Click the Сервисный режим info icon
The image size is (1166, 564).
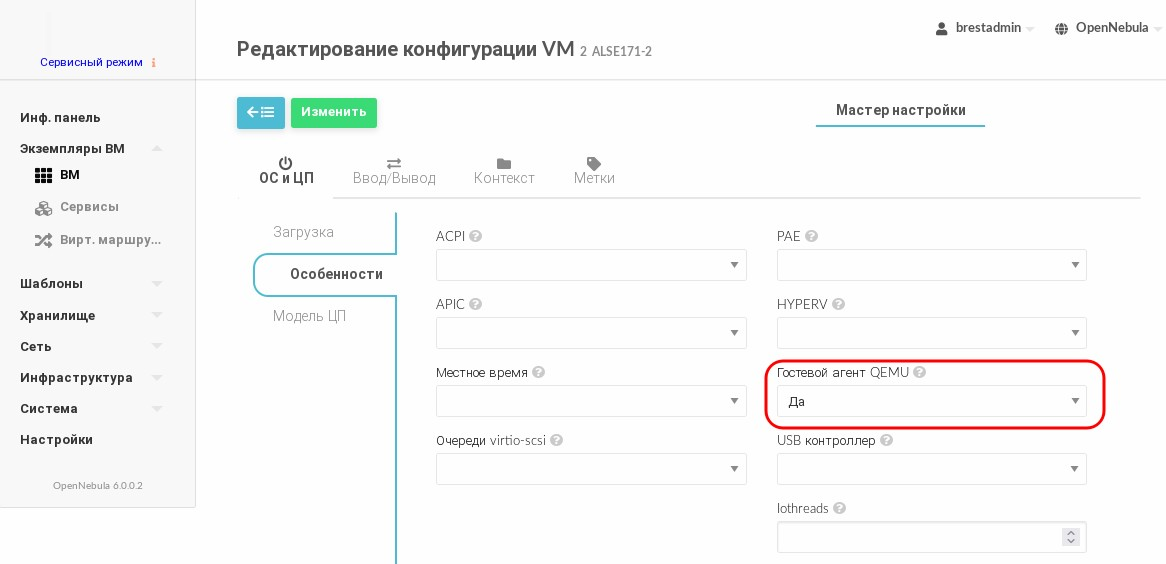153,63
